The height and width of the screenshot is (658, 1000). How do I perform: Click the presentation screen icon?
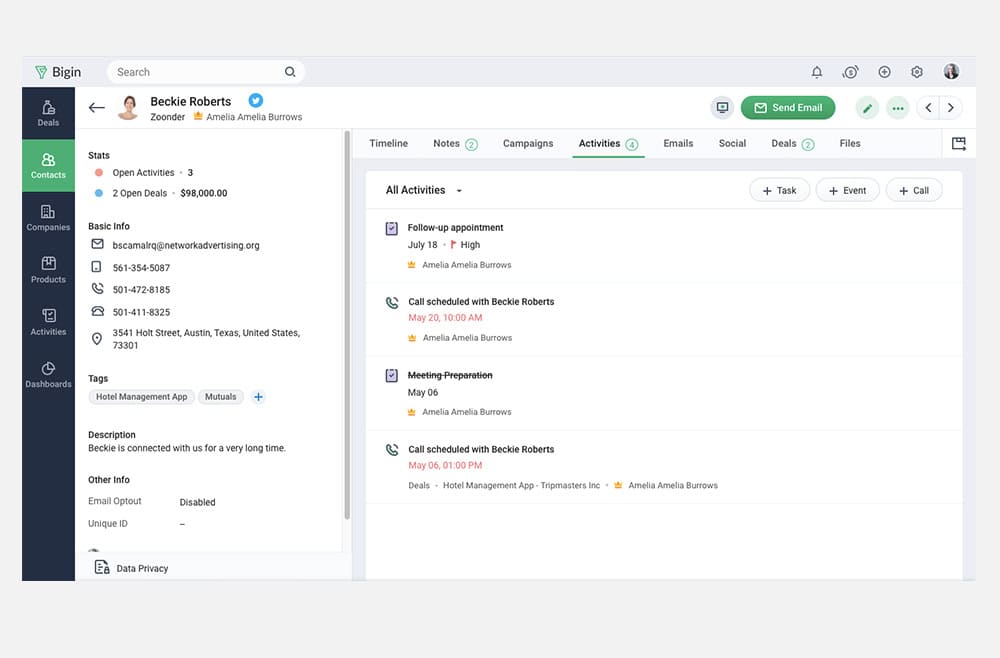[x=722, y=108]
